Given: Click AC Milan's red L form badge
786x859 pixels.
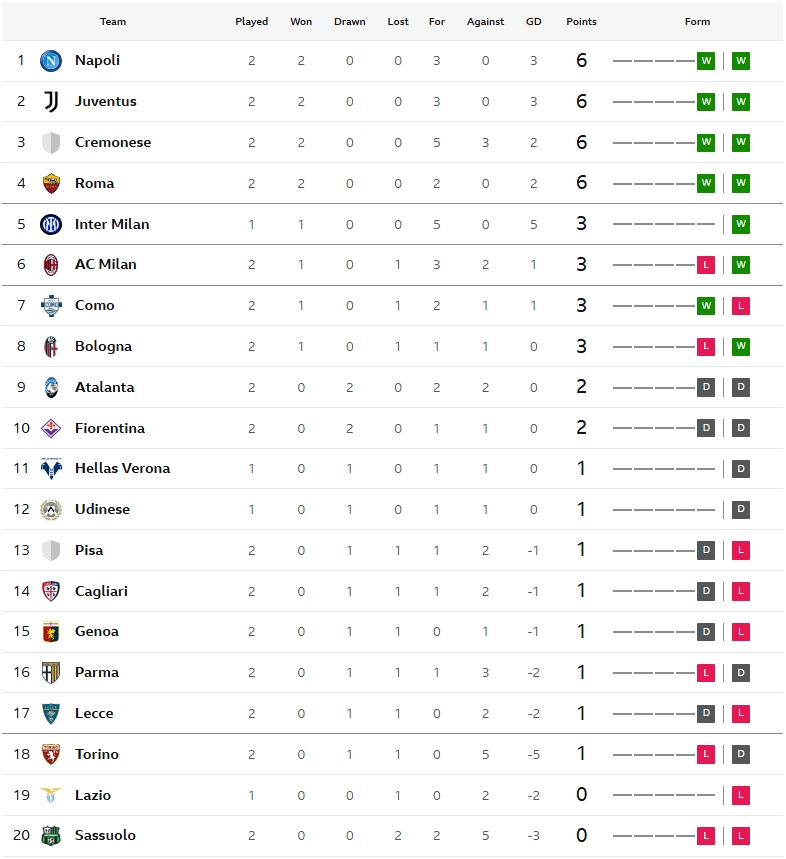Looking at the screenshot, I should [706, 265].
